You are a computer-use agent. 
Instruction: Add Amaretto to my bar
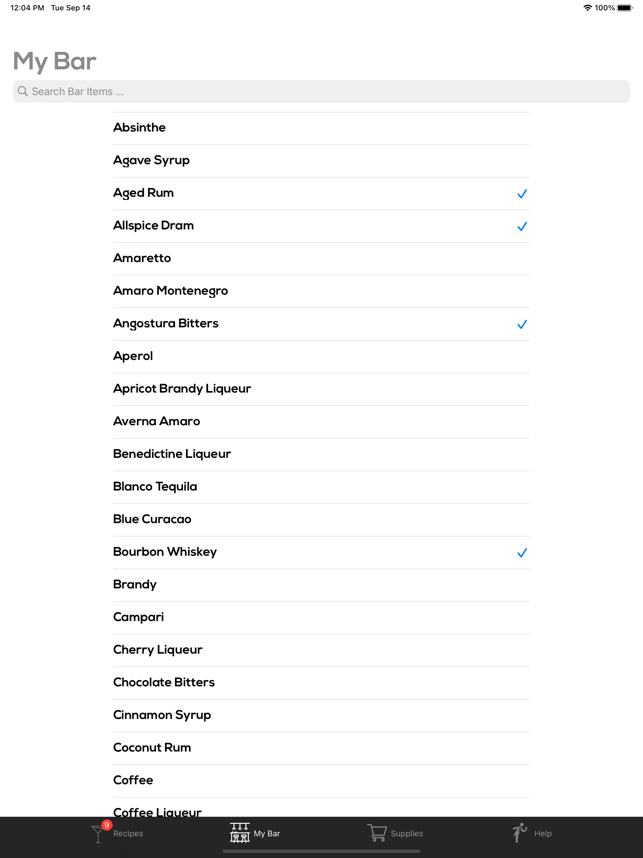[321, 259]
